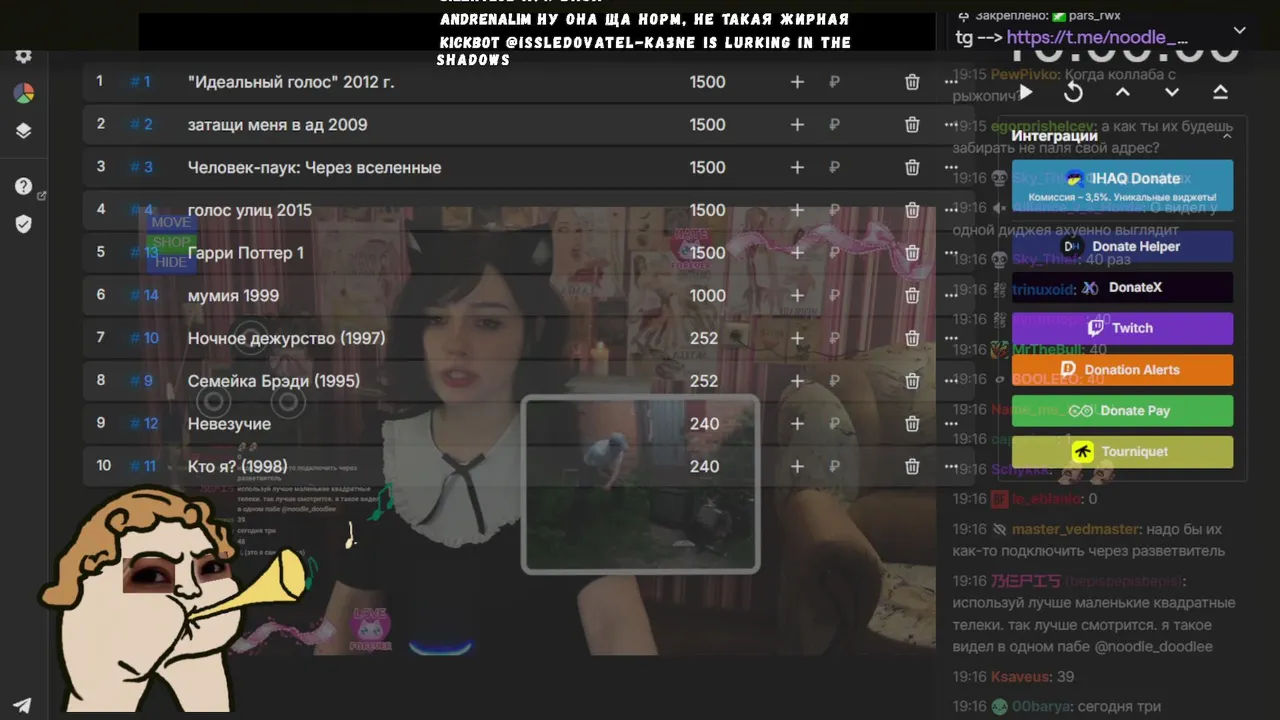
Task: Open more options for Ночное дежурство row
Action: [x=950, y=338]
